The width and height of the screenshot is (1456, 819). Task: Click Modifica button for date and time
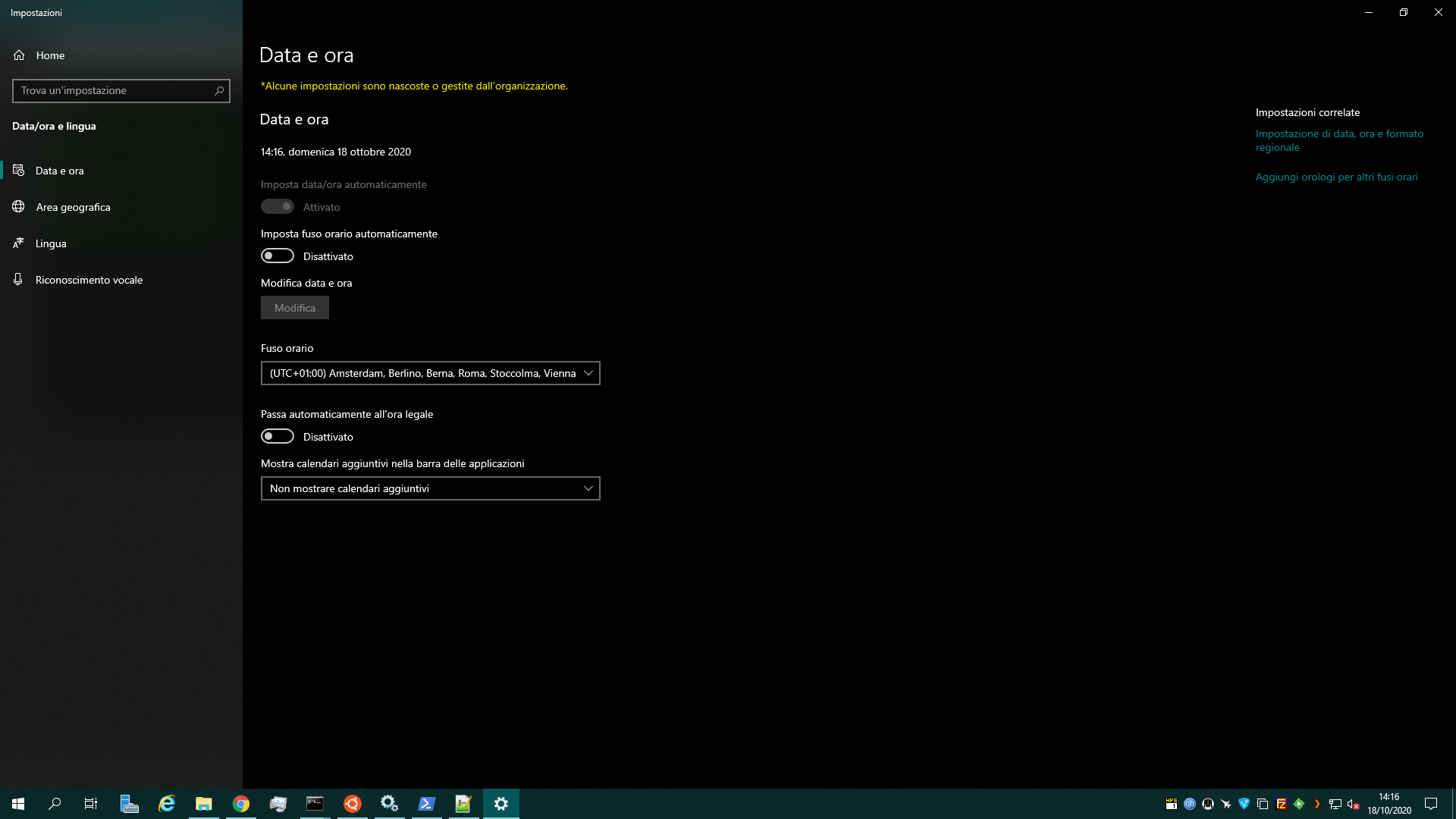(x=295, y=308)
